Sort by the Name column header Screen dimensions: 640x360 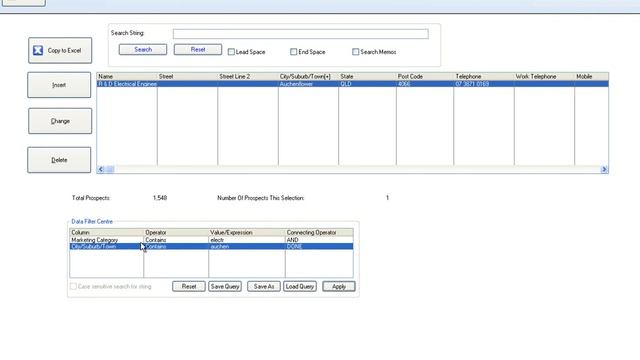[127, 76]
